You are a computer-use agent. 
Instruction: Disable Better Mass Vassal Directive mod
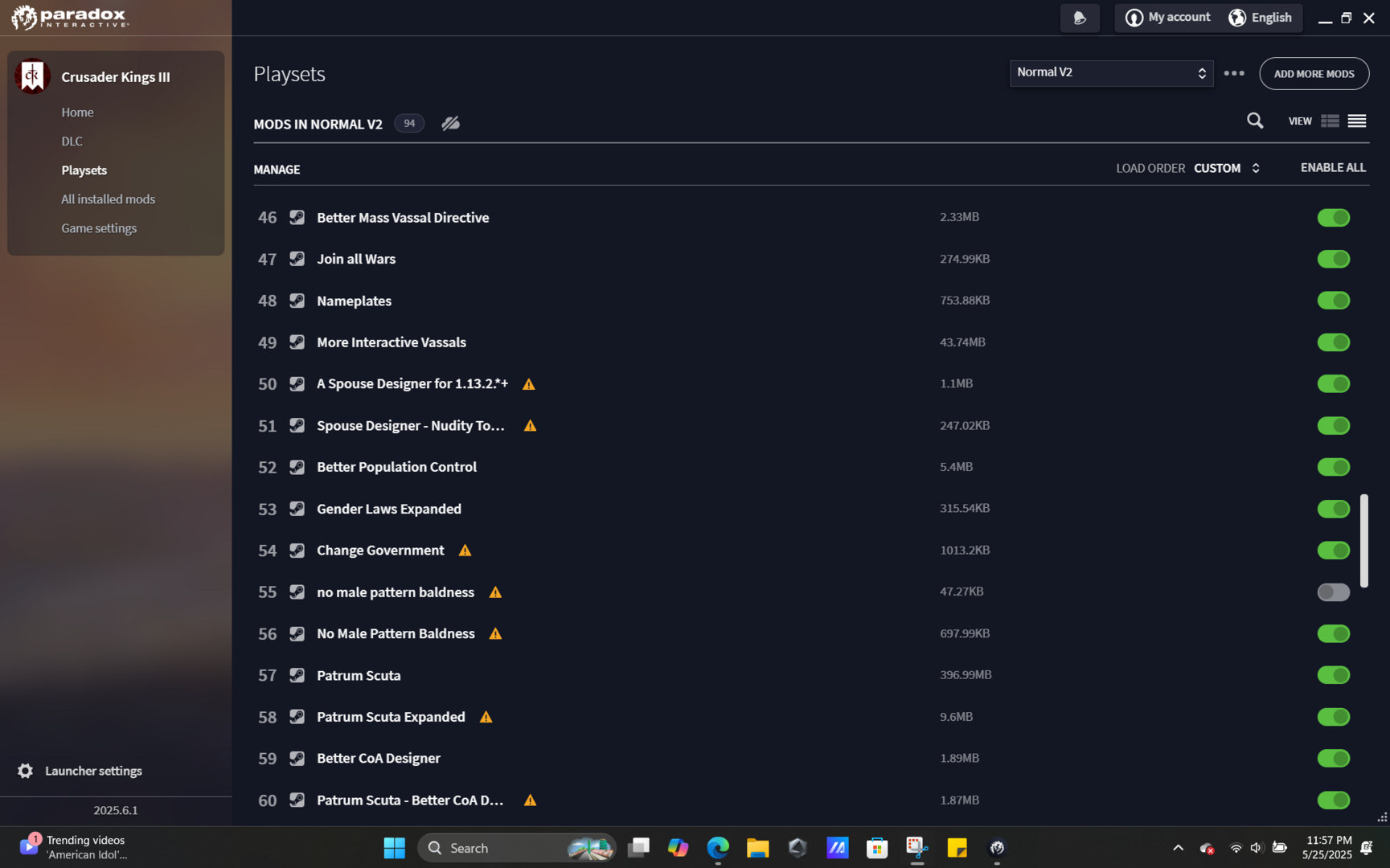click(1333, 218)
